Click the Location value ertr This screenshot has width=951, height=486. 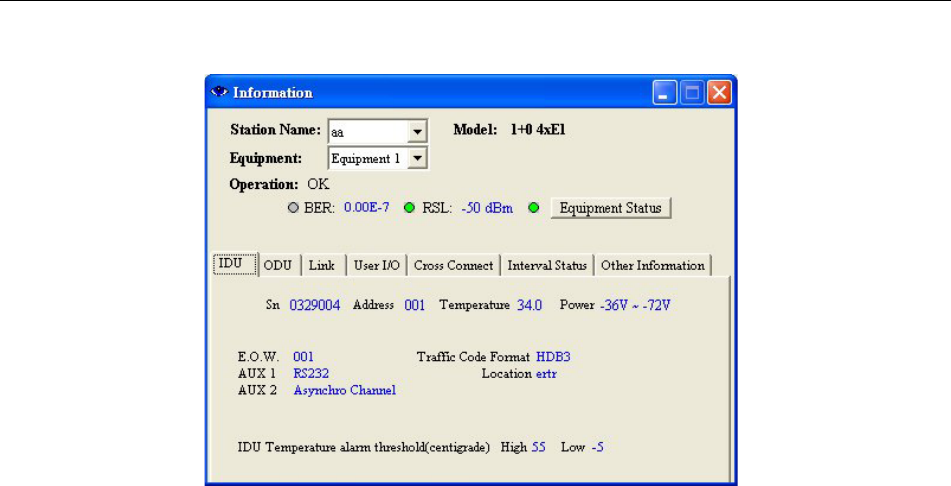[x=546, y=374]
